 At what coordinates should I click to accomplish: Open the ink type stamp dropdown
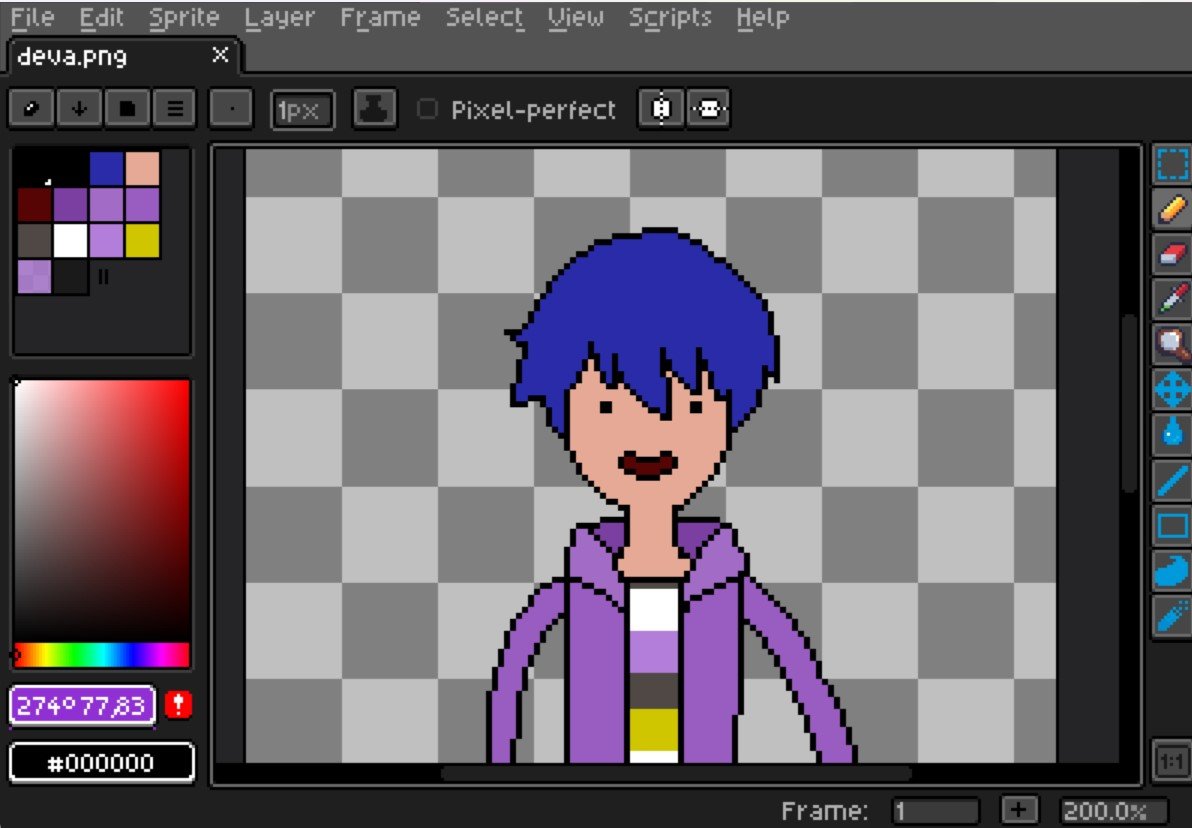coord(374,110)
